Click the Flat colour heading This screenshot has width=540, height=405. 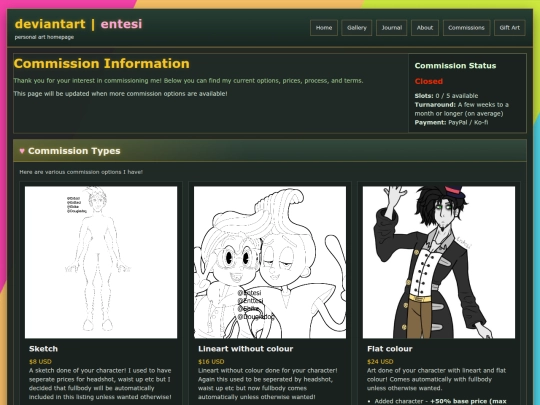[390, 349]
